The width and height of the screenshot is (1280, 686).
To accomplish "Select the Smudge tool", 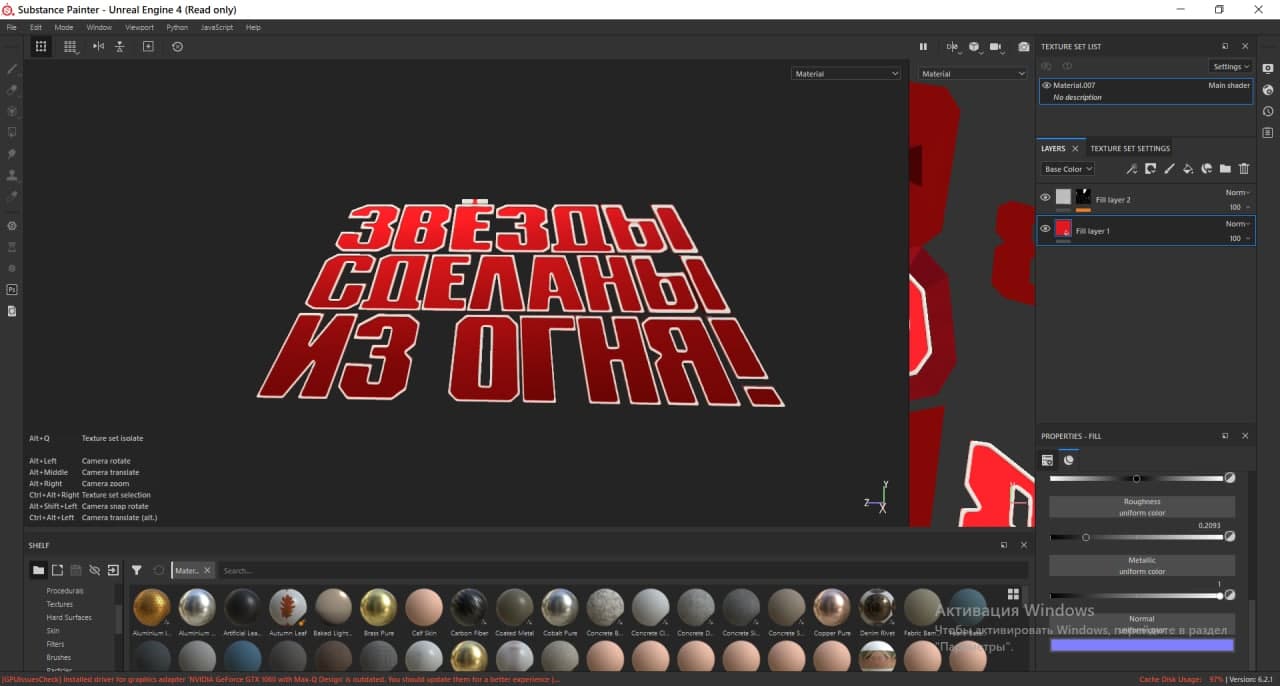I will coord(12,154).
